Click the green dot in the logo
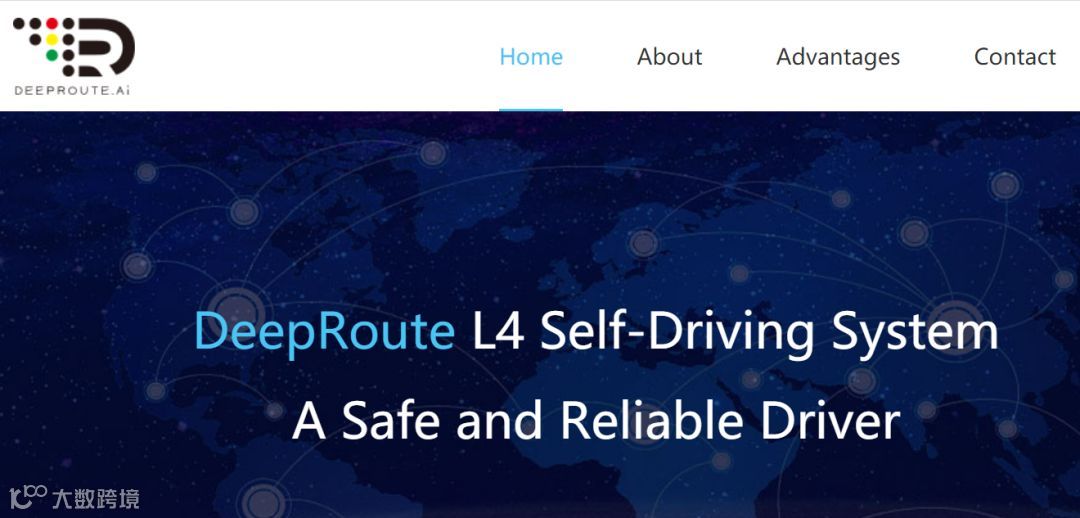Image resolution: width=1080 pixels, height=518 pixels. click(52, 55)
